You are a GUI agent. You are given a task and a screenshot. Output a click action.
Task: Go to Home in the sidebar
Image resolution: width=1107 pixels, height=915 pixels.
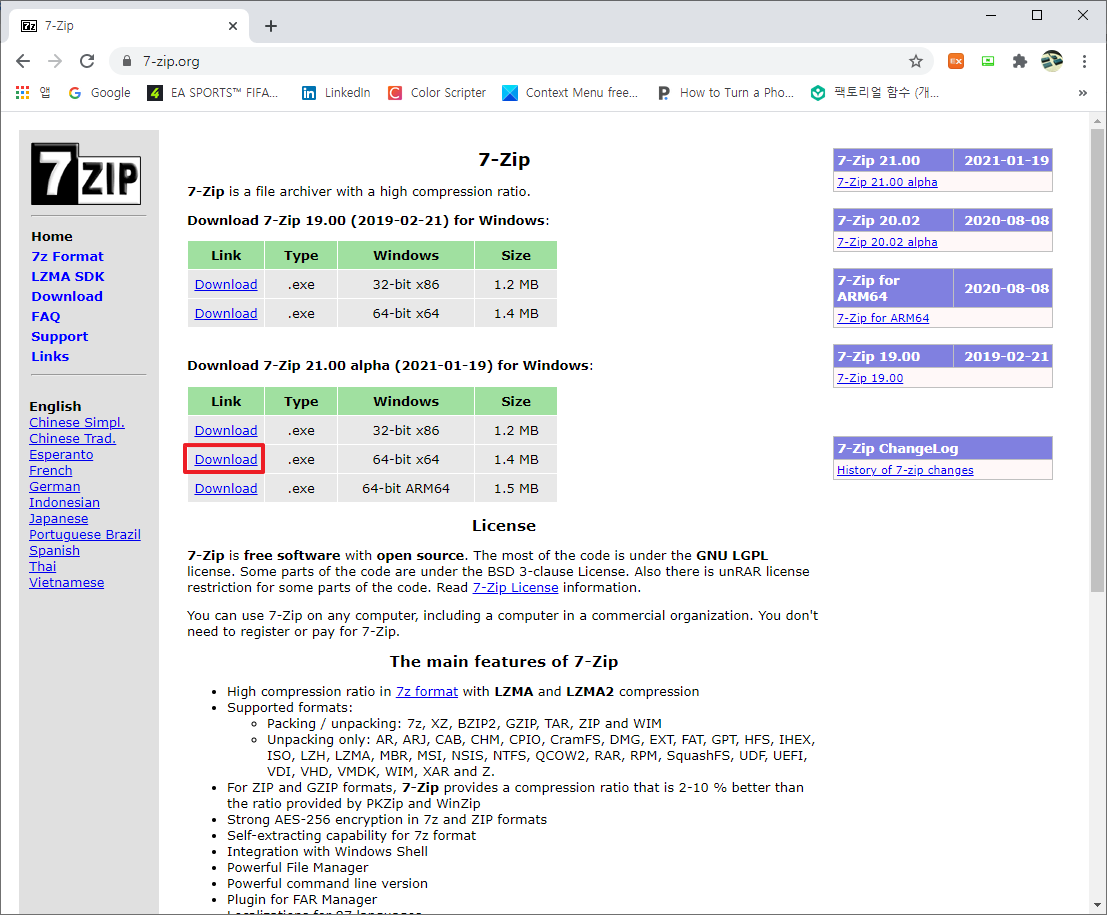pos(52,237)
